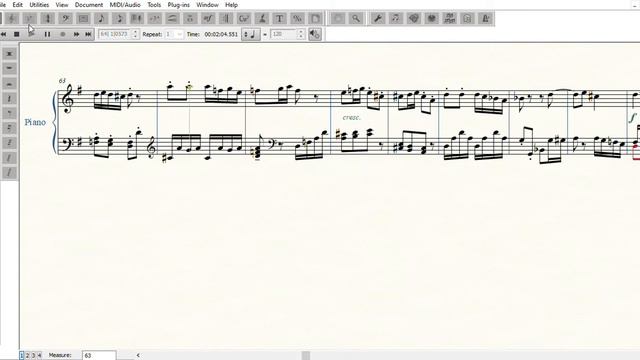Open the tempo note-value dropdown
The height and width of the screenshot is (360, 640).
pyautogui.click(x=251, y=34)
